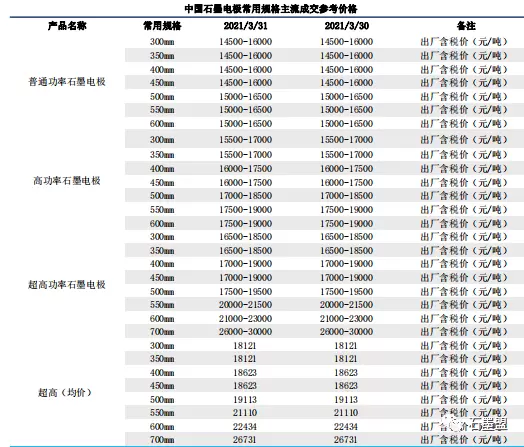Image resolution: width=524 pixels, height=447 pixels.
Task: Select the 2021/3/30 column header
Action: (347, 26)
